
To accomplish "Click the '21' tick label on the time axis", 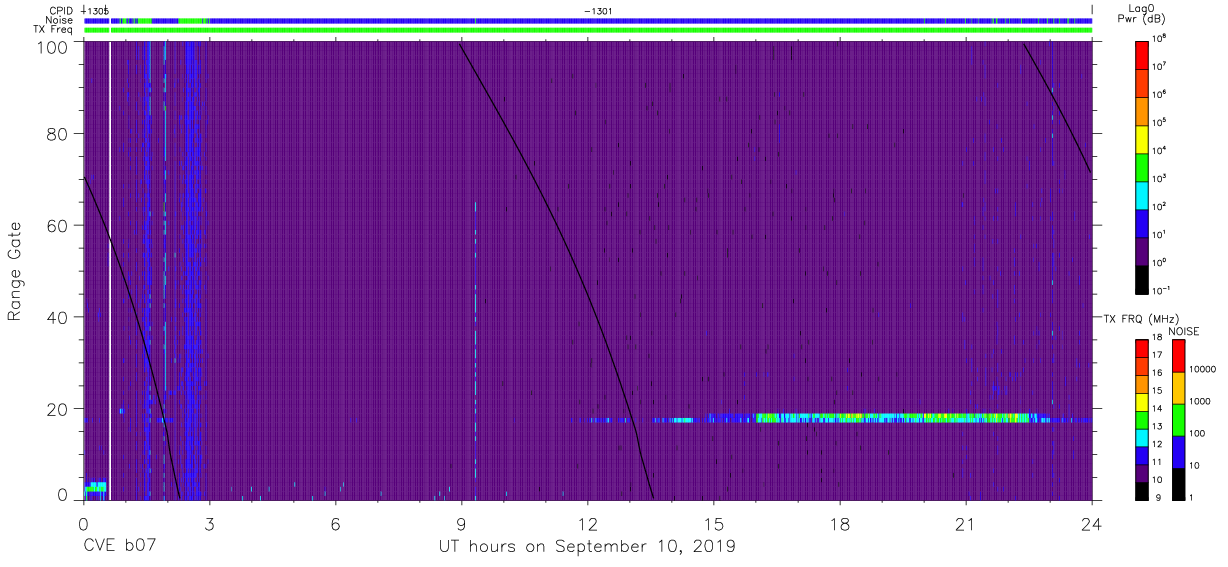I will pyautogui.click(x=965, y=524).
